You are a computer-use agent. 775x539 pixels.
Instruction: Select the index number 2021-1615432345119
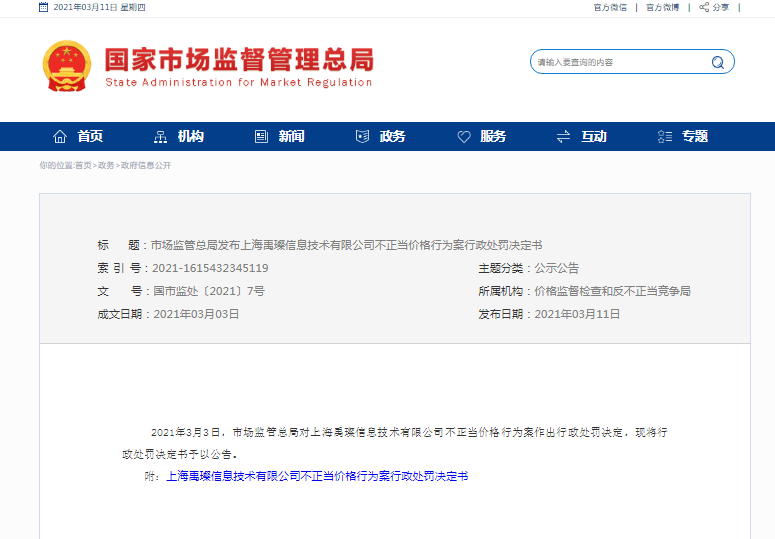[210, 268]
